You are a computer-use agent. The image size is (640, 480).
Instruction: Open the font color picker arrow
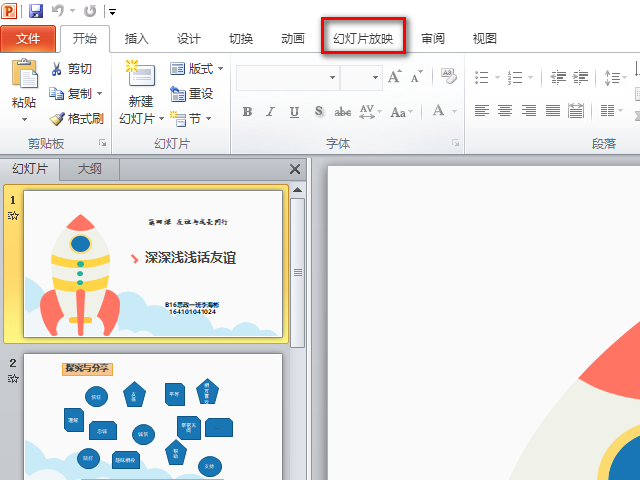[454, 111]
